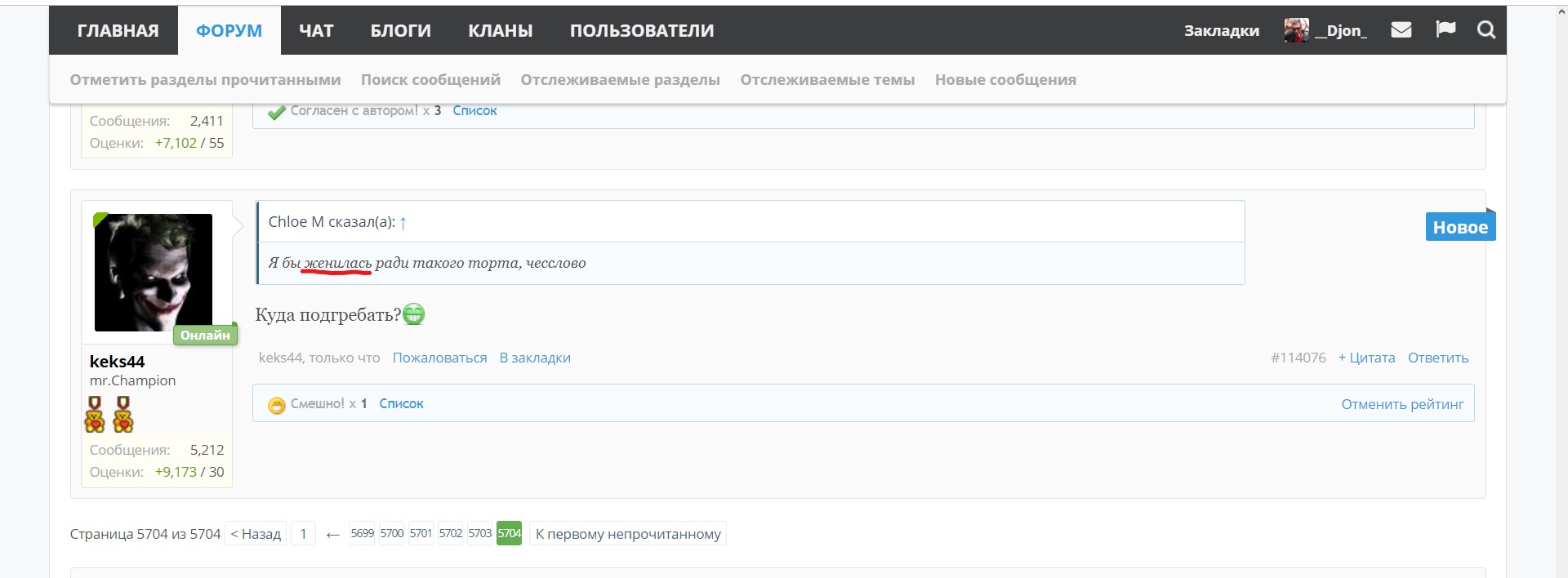Open the _Djon_ account menu
The image size is (1568, 578).
1340,30
